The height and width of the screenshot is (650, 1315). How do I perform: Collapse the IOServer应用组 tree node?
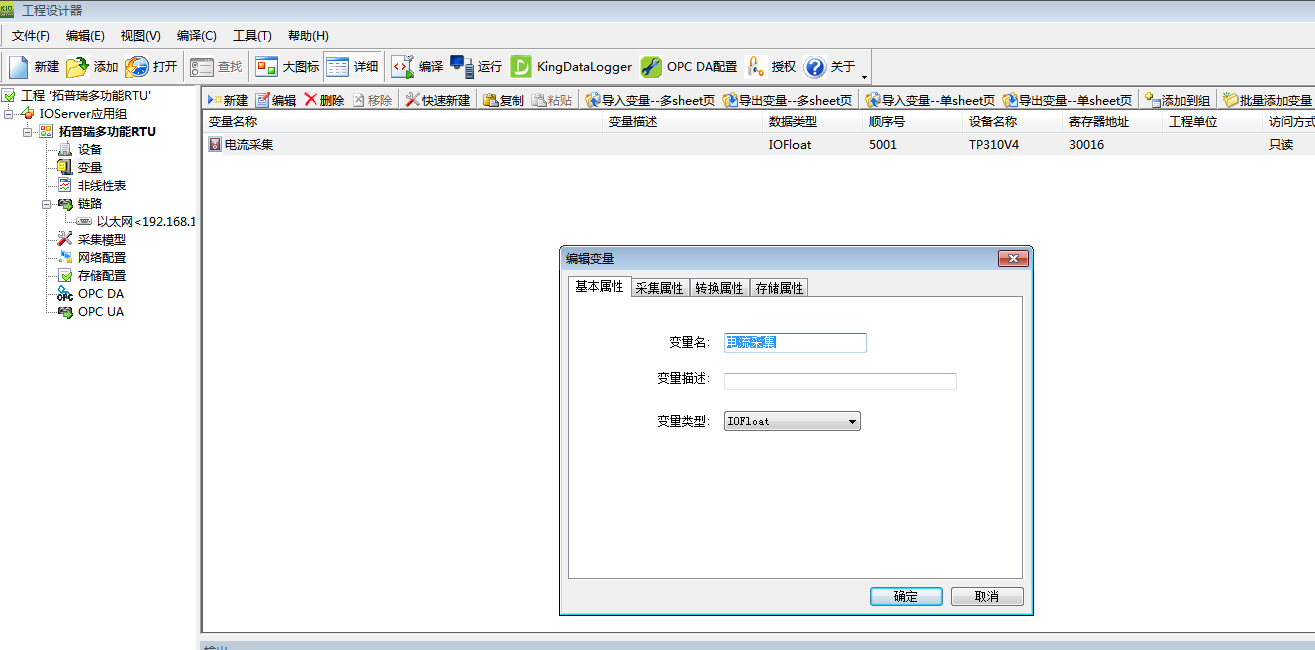click(9, 114)
